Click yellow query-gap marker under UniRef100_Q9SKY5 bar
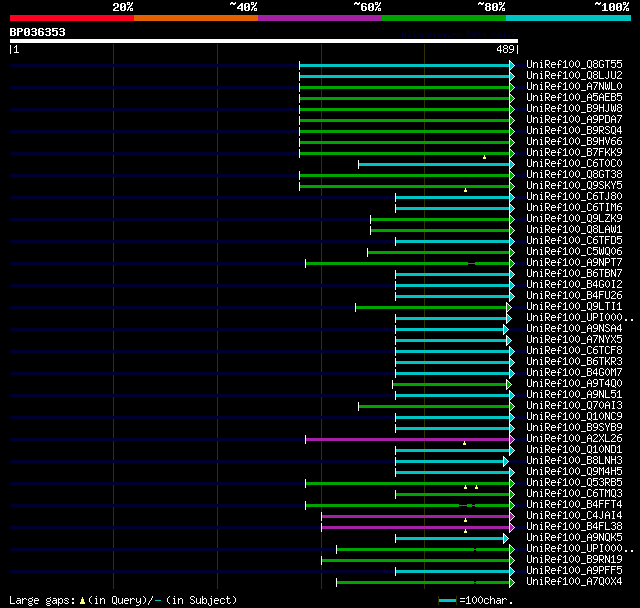640x608 pixels. [x=465, y=190]
